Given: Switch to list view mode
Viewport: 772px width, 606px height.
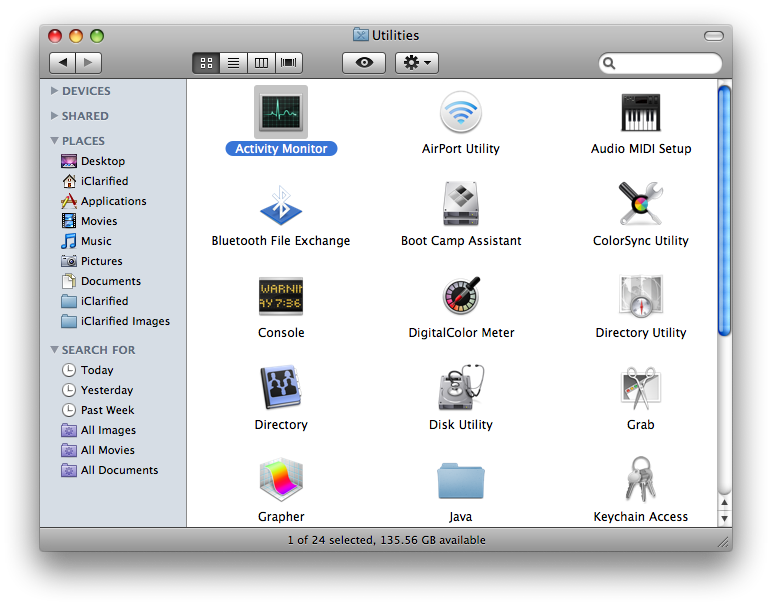Looking at the screenshot, I should click(x=233, y=63).
